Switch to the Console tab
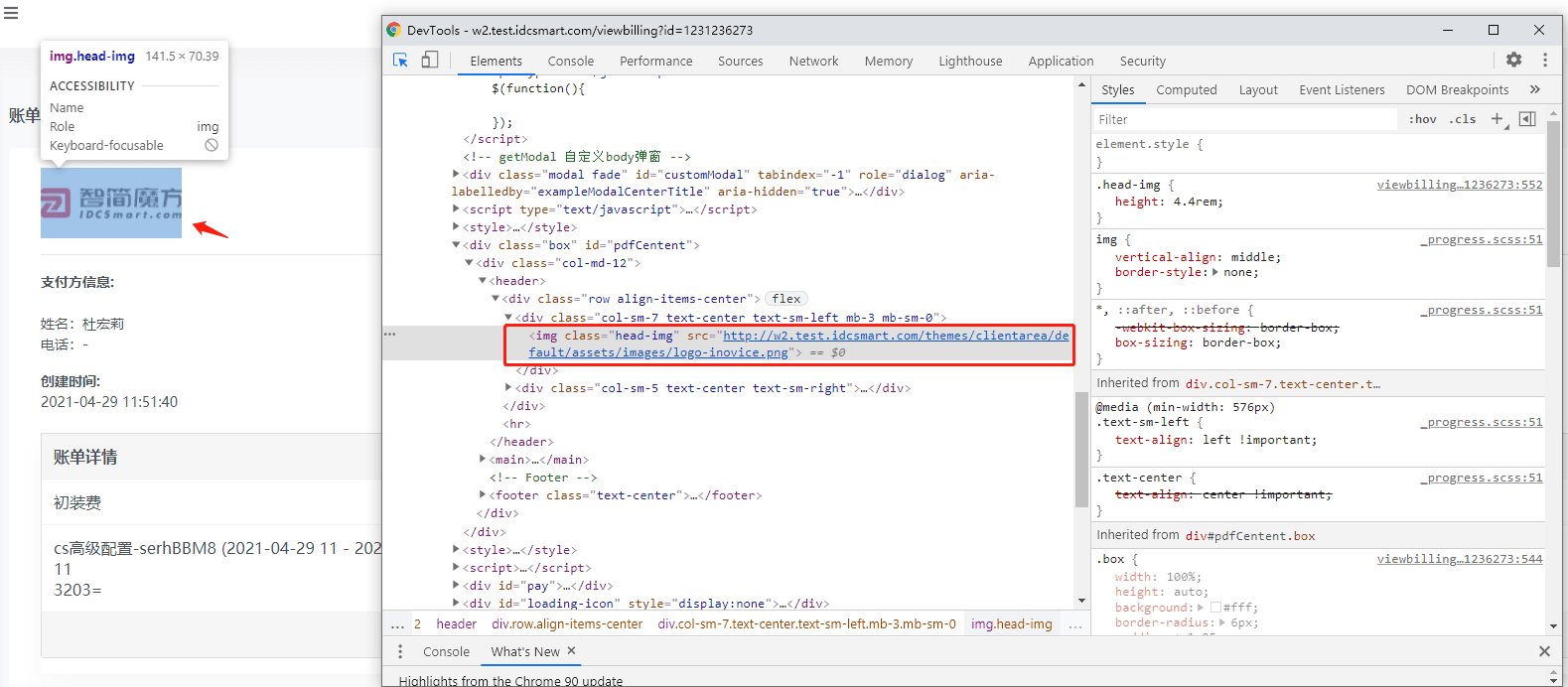 coord(571,61)
